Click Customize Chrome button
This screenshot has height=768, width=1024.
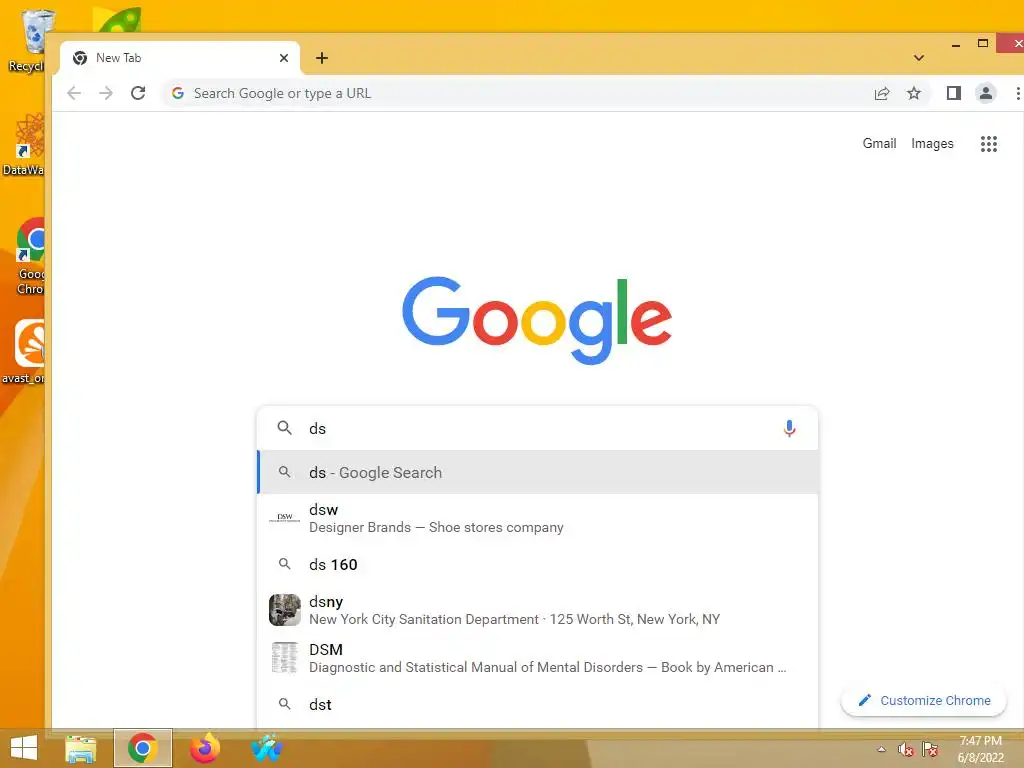click(923, 700)
